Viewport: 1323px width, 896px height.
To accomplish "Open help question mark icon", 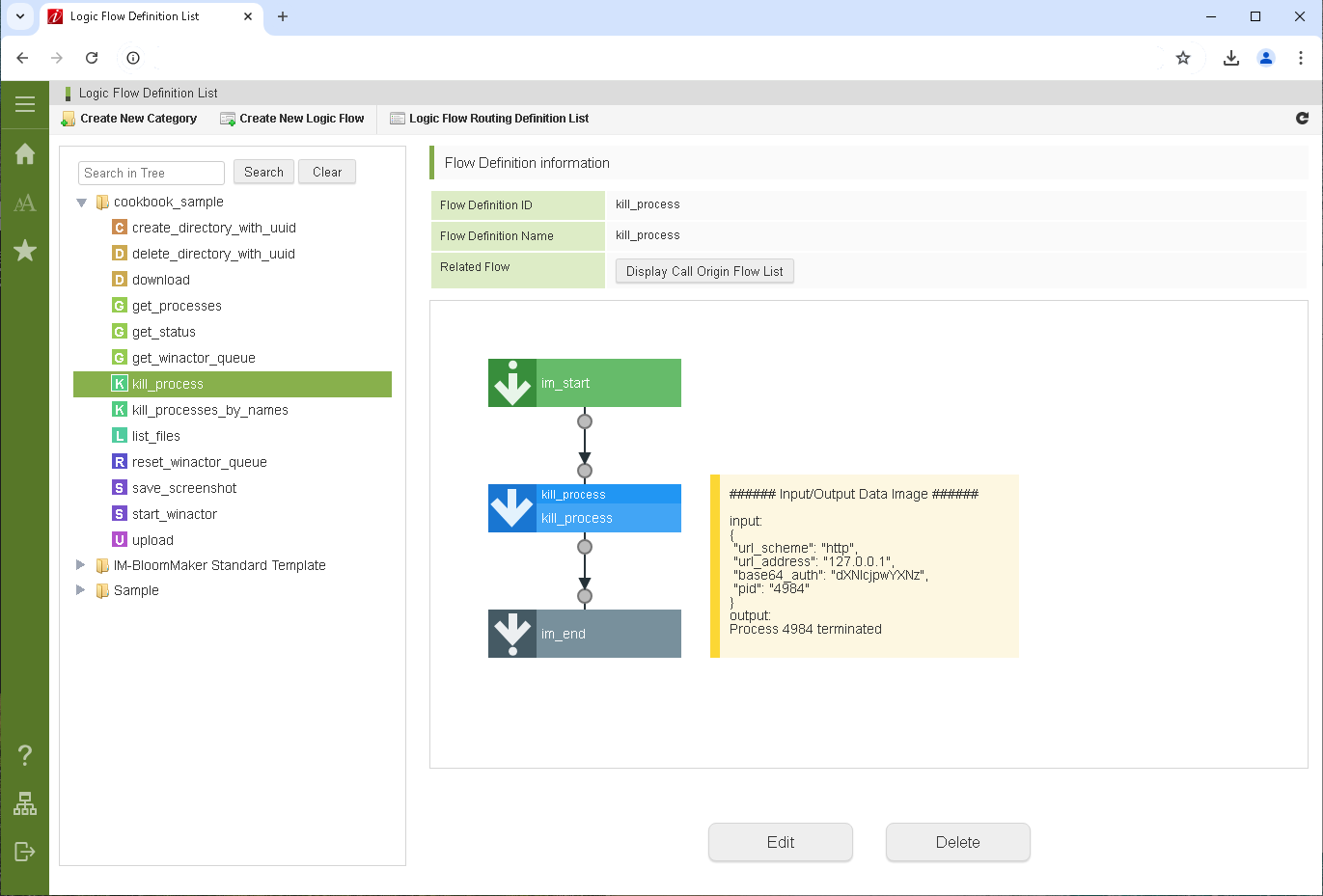I will [x=25, y=754].
